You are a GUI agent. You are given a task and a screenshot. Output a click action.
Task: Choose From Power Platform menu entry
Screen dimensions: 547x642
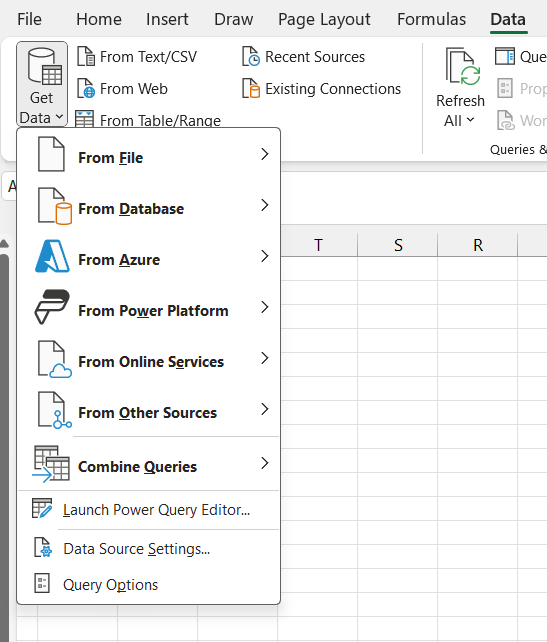(149, 308)
